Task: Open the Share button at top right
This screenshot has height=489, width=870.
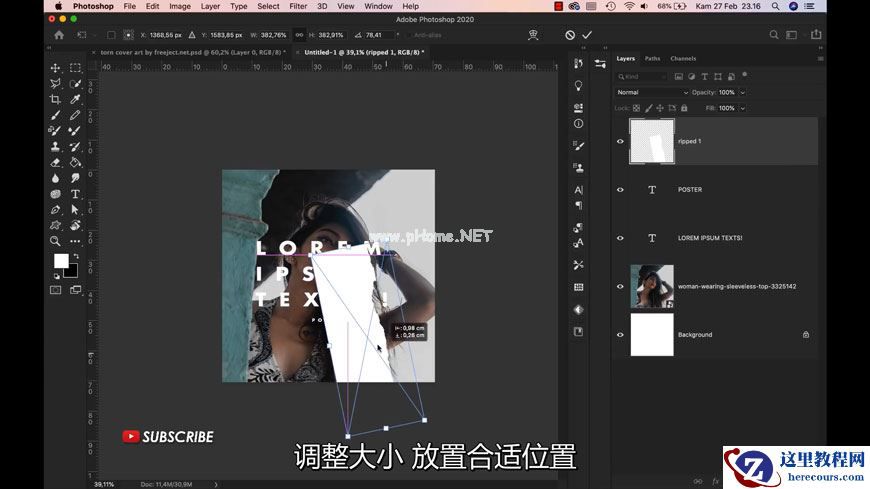Action: coord(816,34)
